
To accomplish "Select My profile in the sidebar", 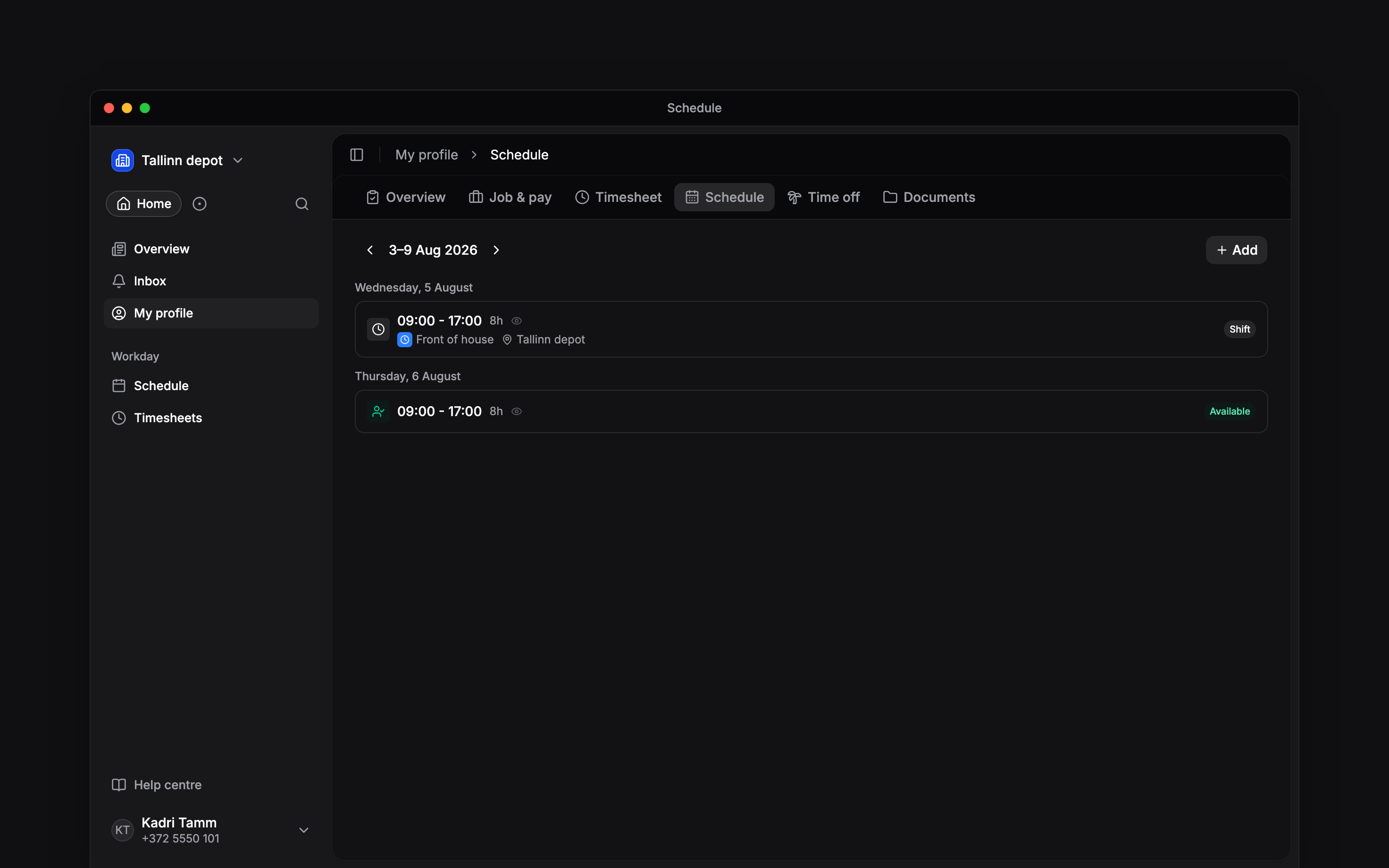I will click(x=210, y=313).
